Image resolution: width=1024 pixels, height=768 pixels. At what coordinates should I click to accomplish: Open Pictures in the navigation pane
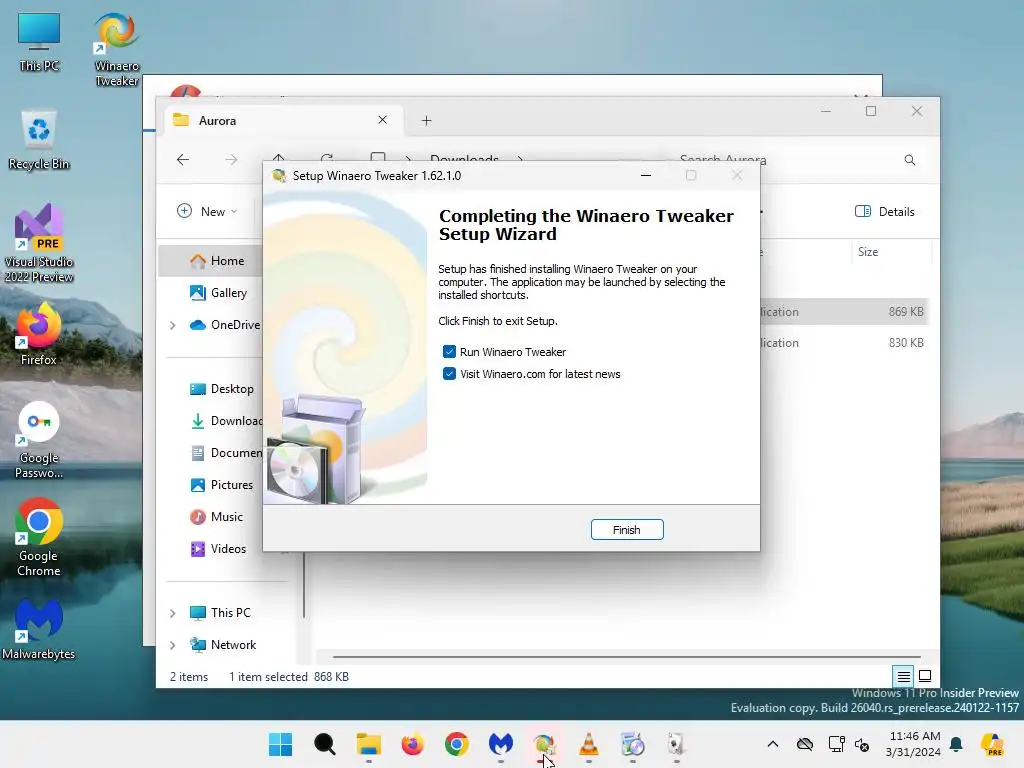click(221, 485)
